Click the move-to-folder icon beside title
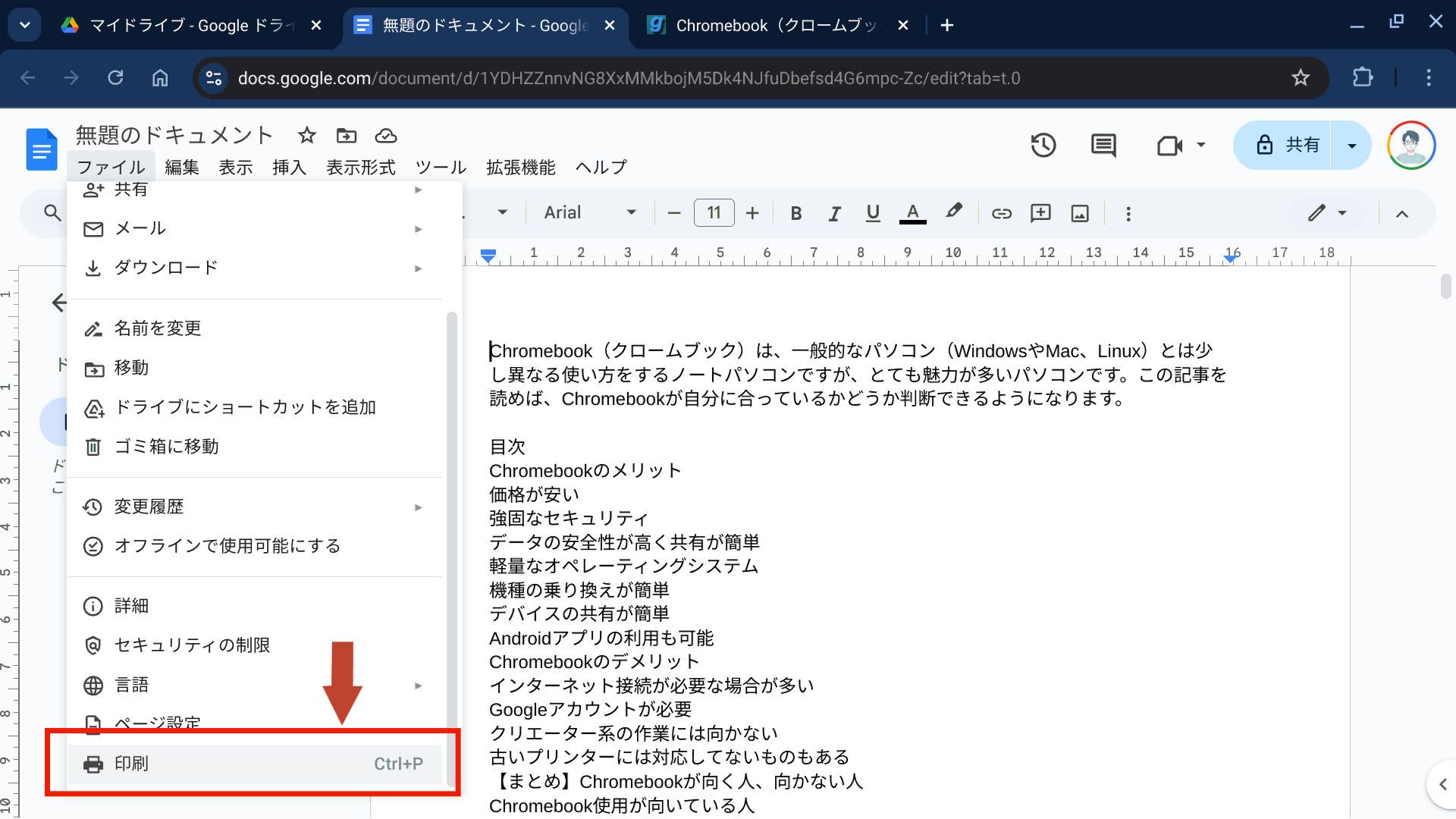 [x=347, y=136]
